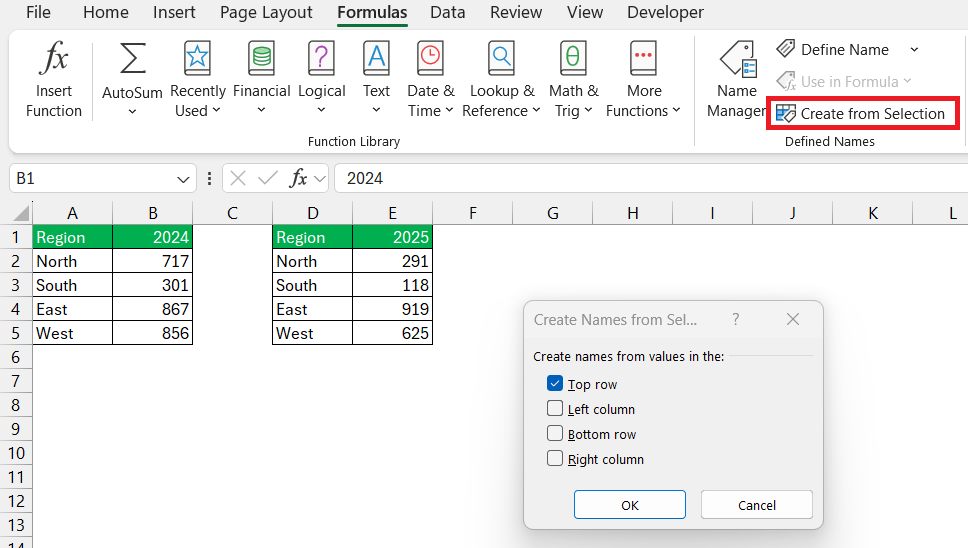Viewport: 968px width, 548px height.
Task: Open the File tab
Action: 38,12
